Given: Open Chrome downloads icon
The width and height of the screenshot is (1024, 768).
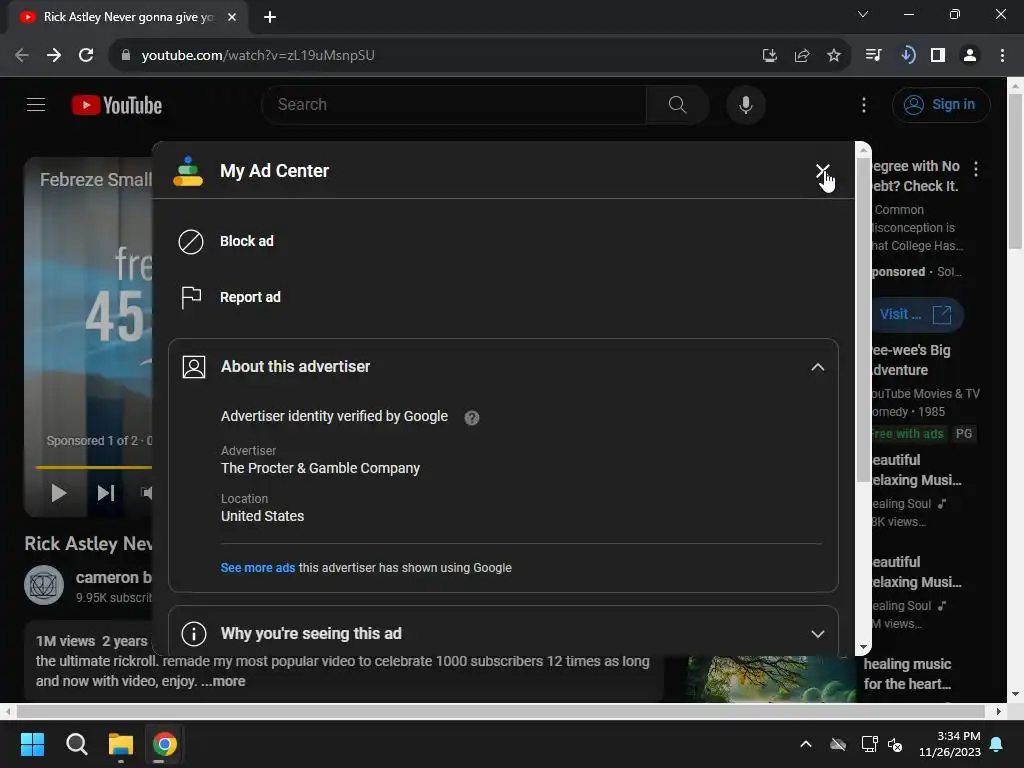Looking at the screenshot, I should [906, 56].
